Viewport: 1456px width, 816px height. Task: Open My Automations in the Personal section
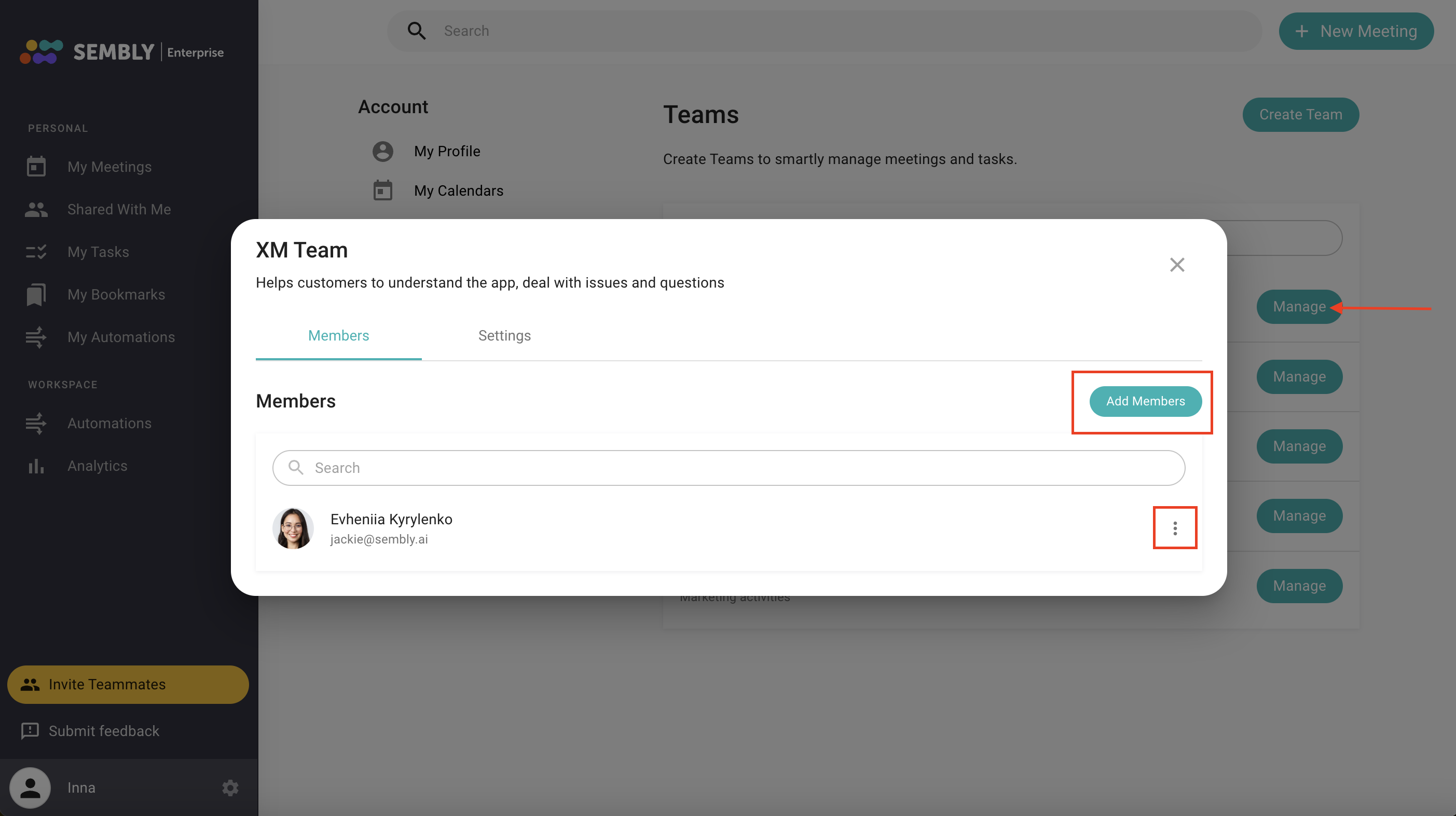(120, 337)
